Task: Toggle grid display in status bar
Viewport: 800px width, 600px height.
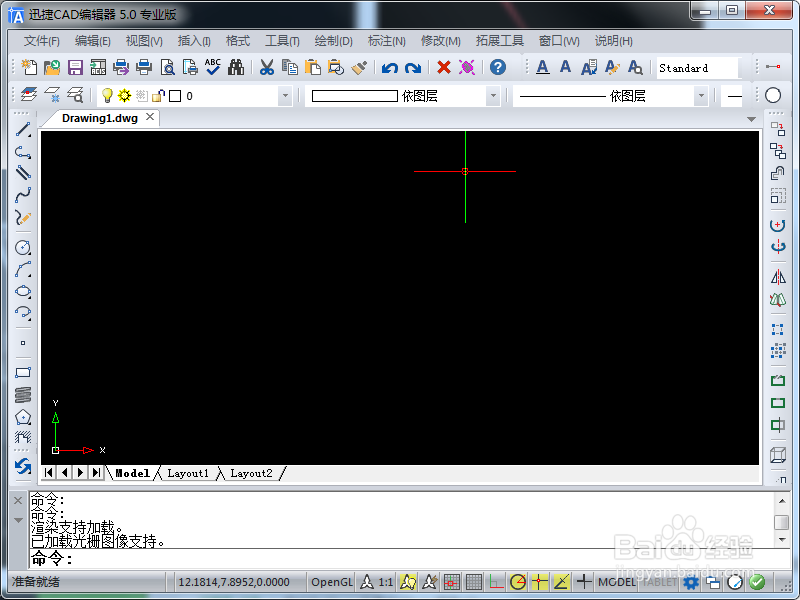Action: [474, 582]
